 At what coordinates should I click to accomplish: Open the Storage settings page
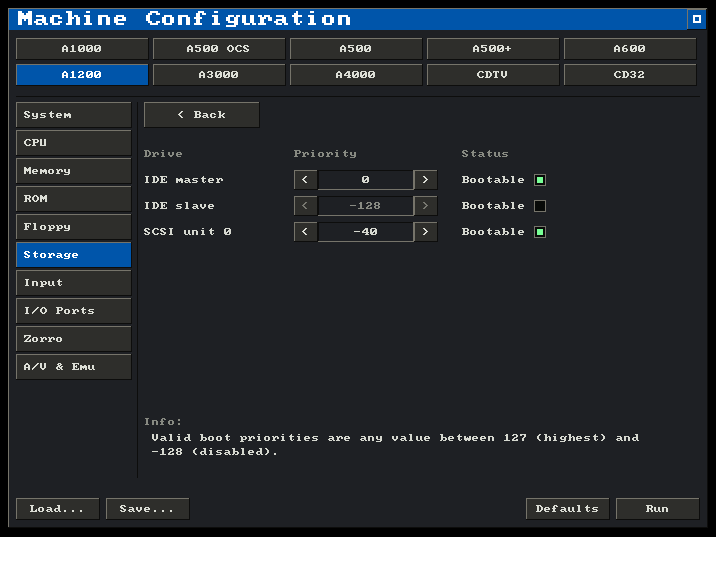74,255
